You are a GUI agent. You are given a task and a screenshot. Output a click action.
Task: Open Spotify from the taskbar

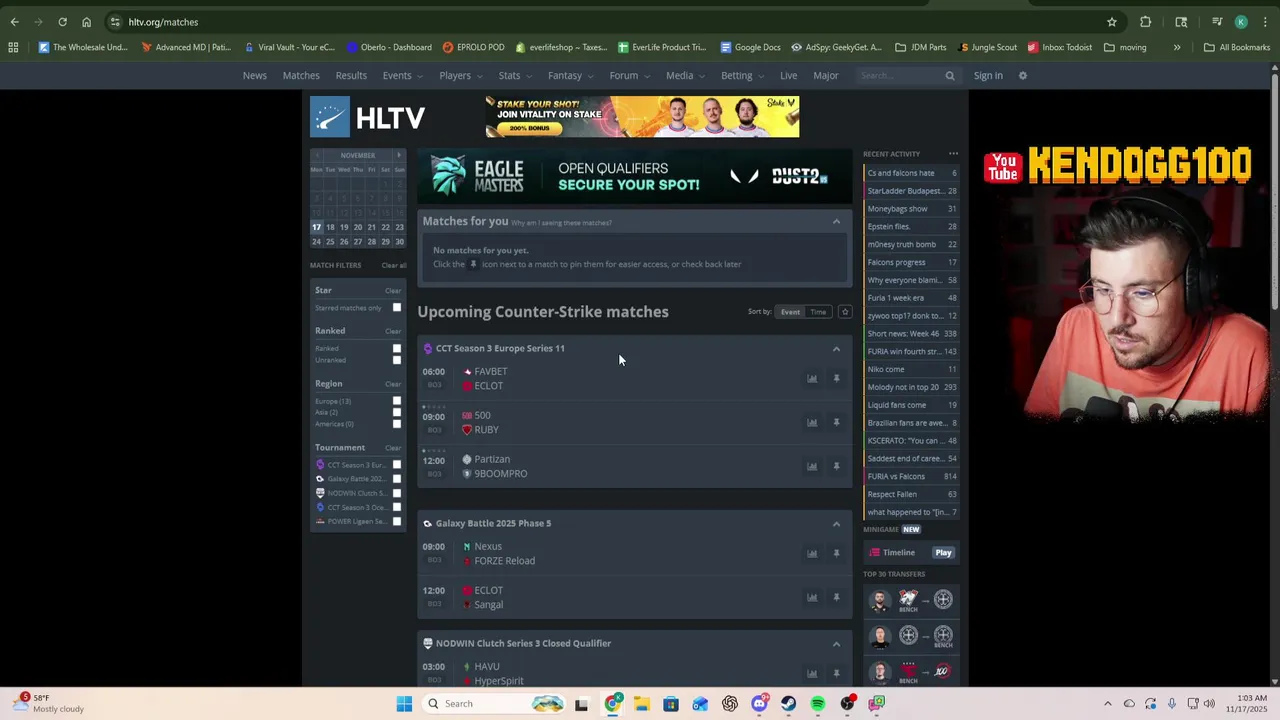click(x=818, y=704)
